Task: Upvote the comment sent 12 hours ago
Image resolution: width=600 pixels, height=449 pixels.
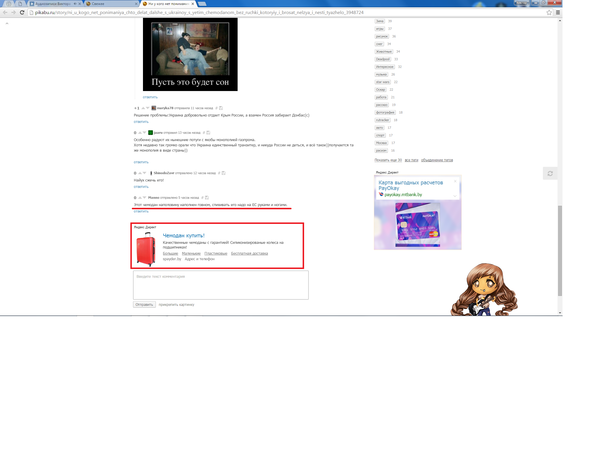Action: point(140,173)
